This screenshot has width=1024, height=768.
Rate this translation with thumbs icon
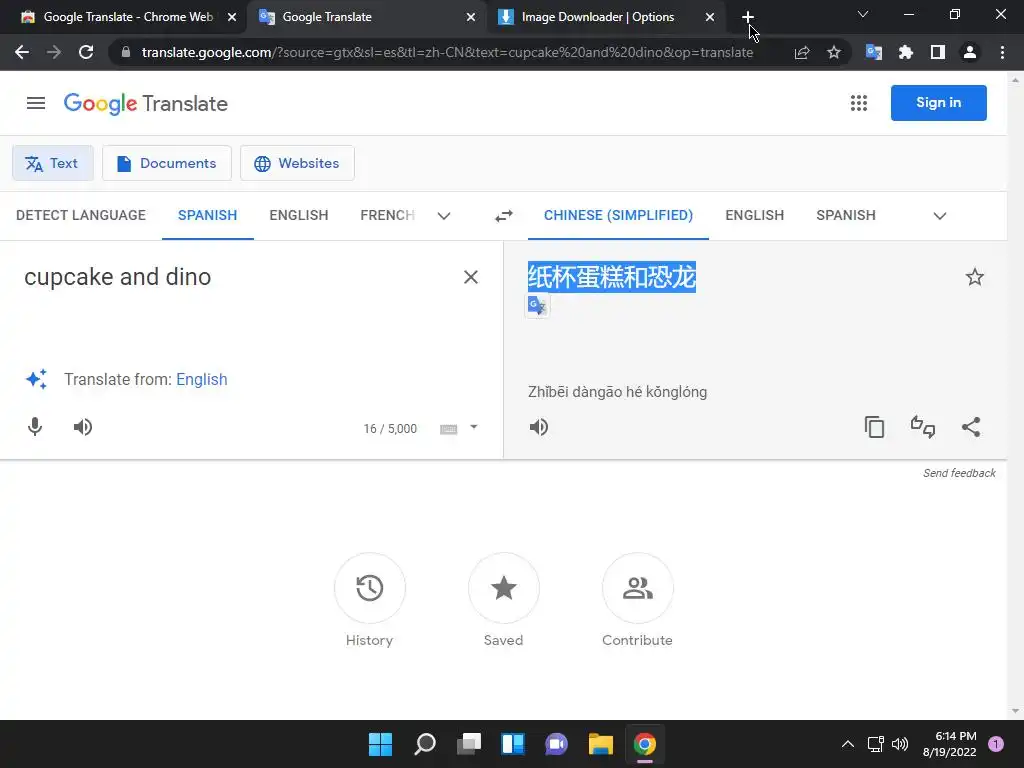pyautogui.click(x=923, y=427)
